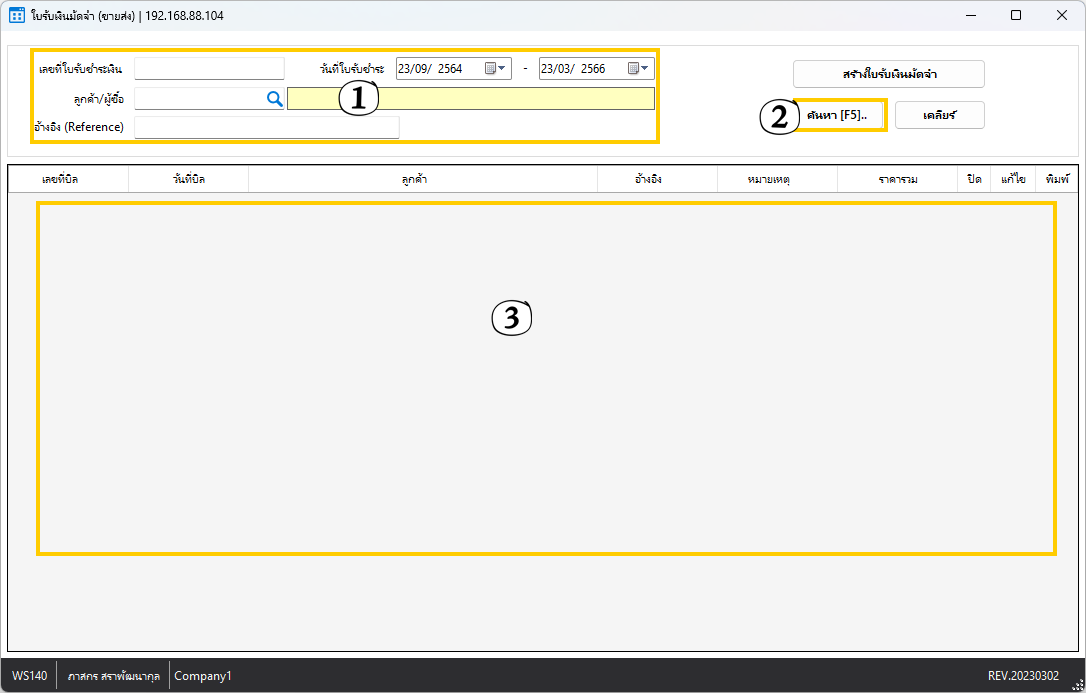Click the customer search magnifier icon
This screenshot has width=1086, height=693.
coord(274,99)
